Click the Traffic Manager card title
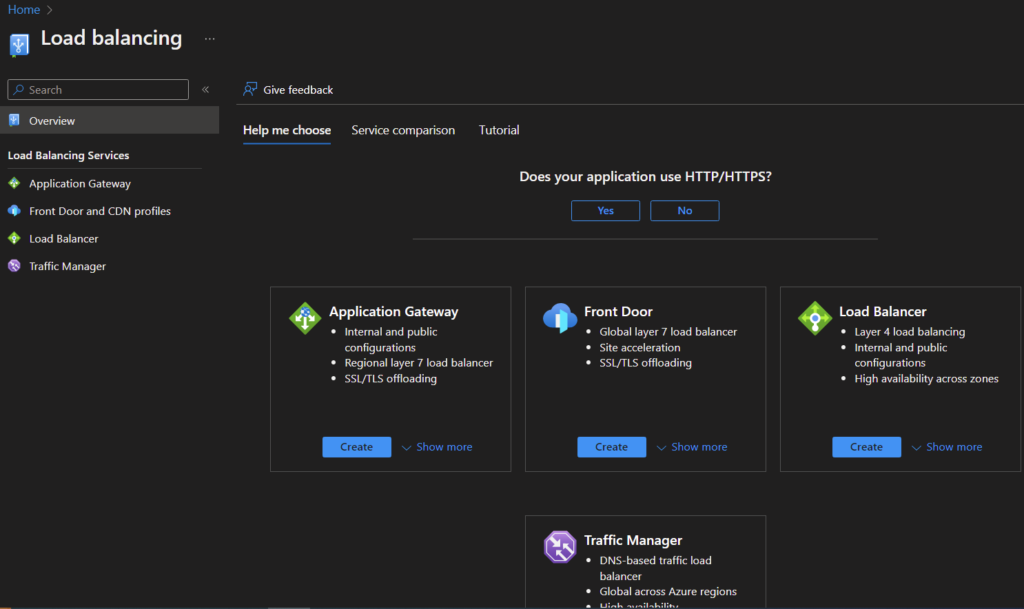Image resolution: width=1024 pixels, height=609 pixels. (633, 540)
